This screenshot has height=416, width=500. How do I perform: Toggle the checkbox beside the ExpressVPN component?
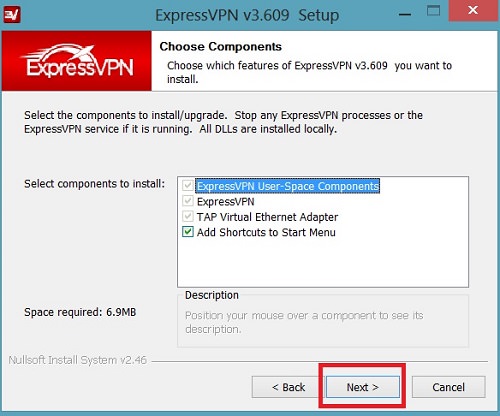click(x=188, y=201)
